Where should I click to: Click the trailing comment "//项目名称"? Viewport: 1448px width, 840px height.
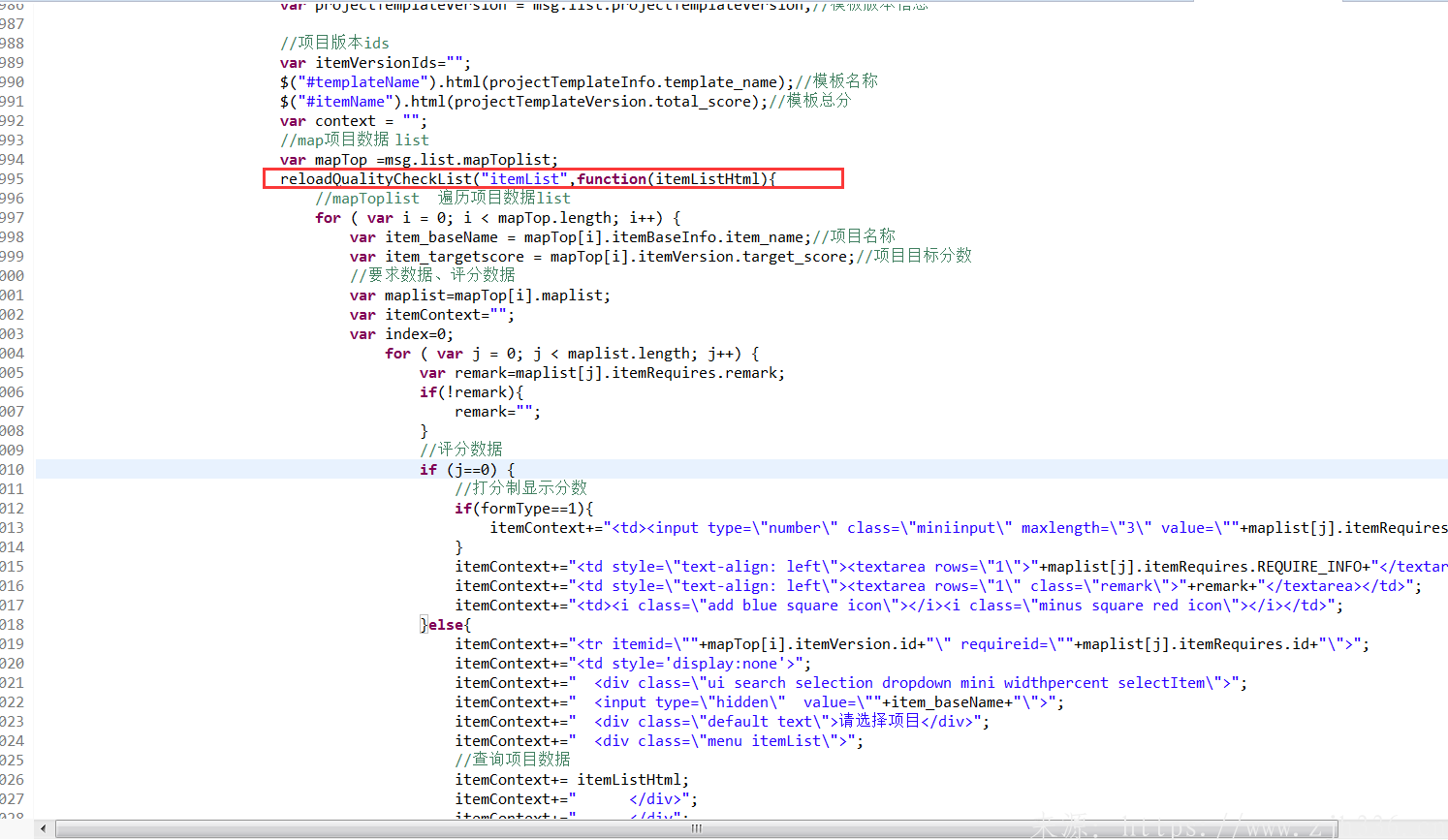pos(854,236)
